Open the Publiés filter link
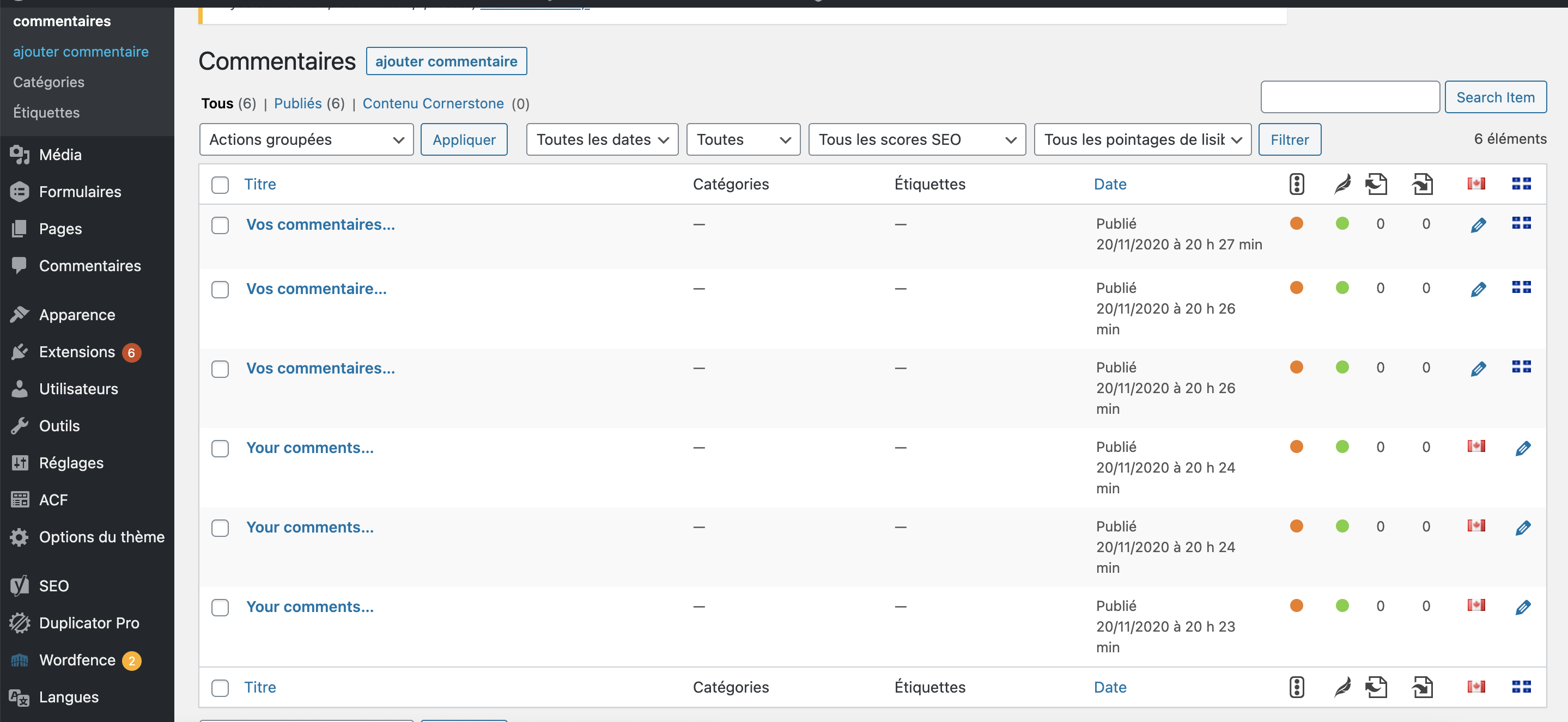This screenshot has height=722, width=1568. [x=297, y=103]
